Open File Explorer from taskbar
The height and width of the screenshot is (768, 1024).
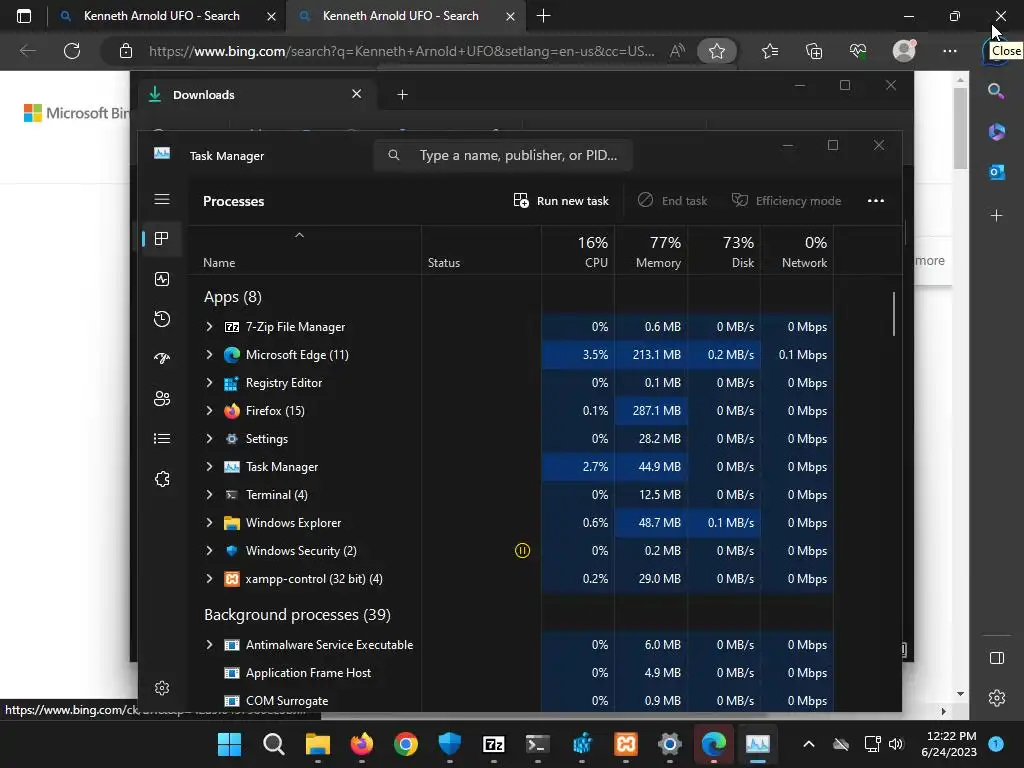pos(318,744)
